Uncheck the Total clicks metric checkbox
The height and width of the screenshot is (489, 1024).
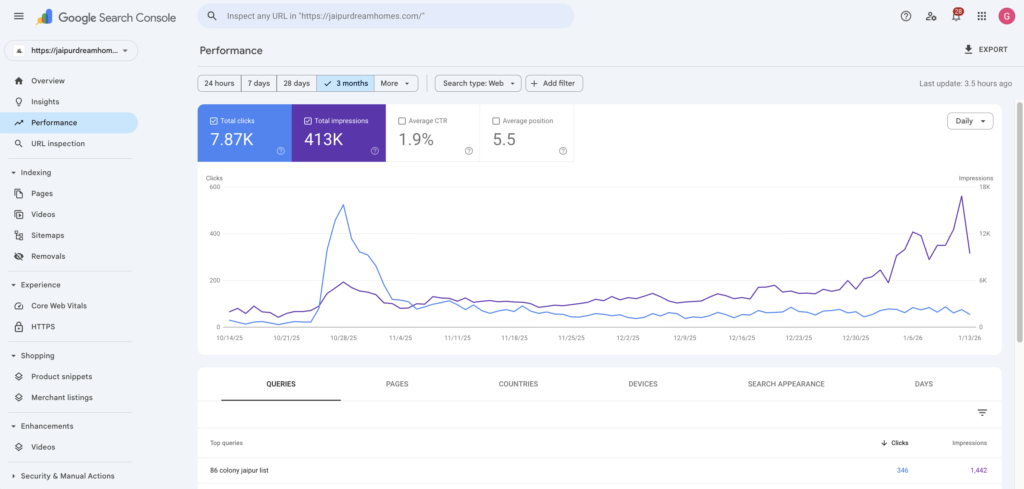[214, 121]
